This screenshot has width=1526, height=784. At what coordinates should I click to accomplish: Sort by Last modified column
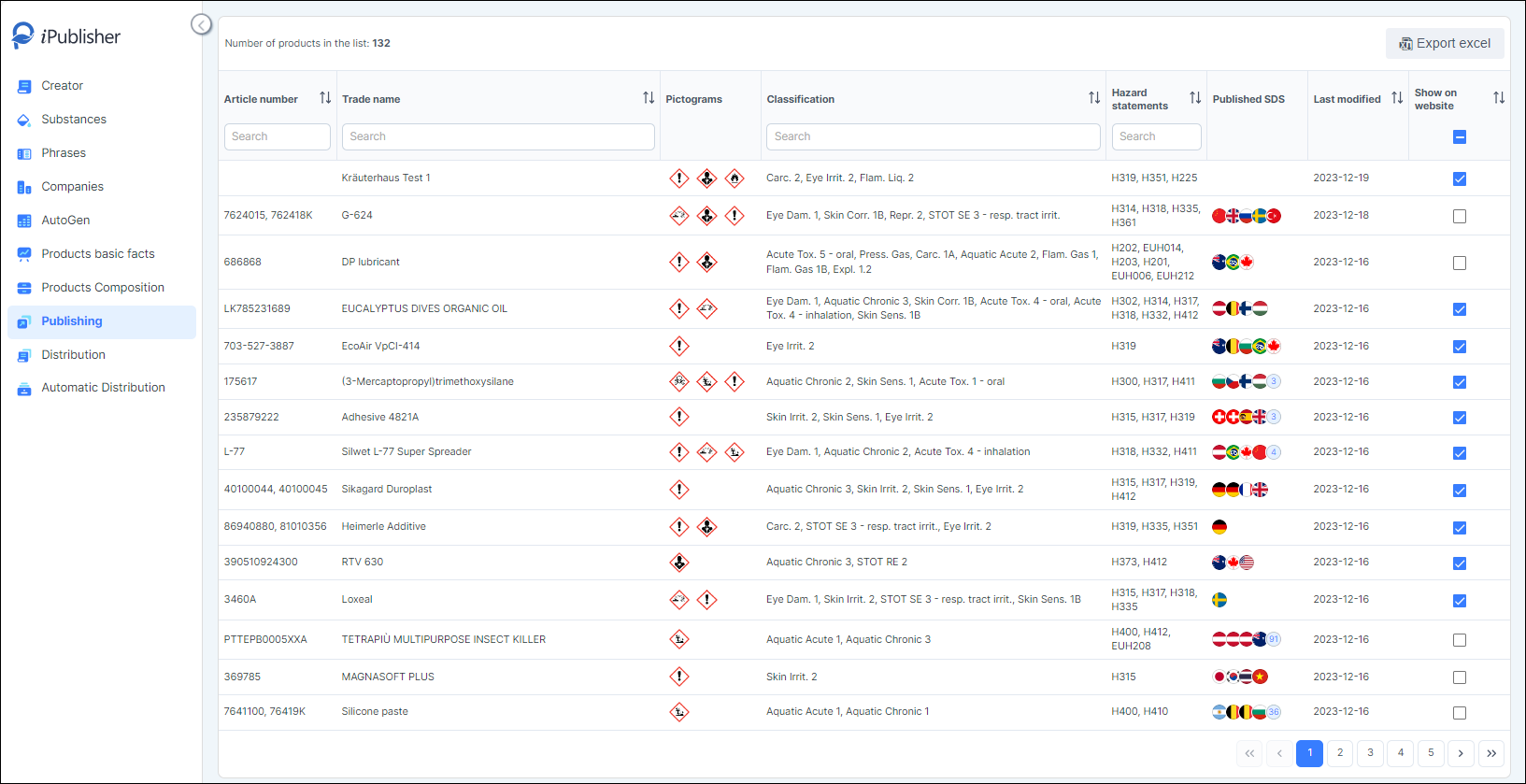click(1397, 98)
